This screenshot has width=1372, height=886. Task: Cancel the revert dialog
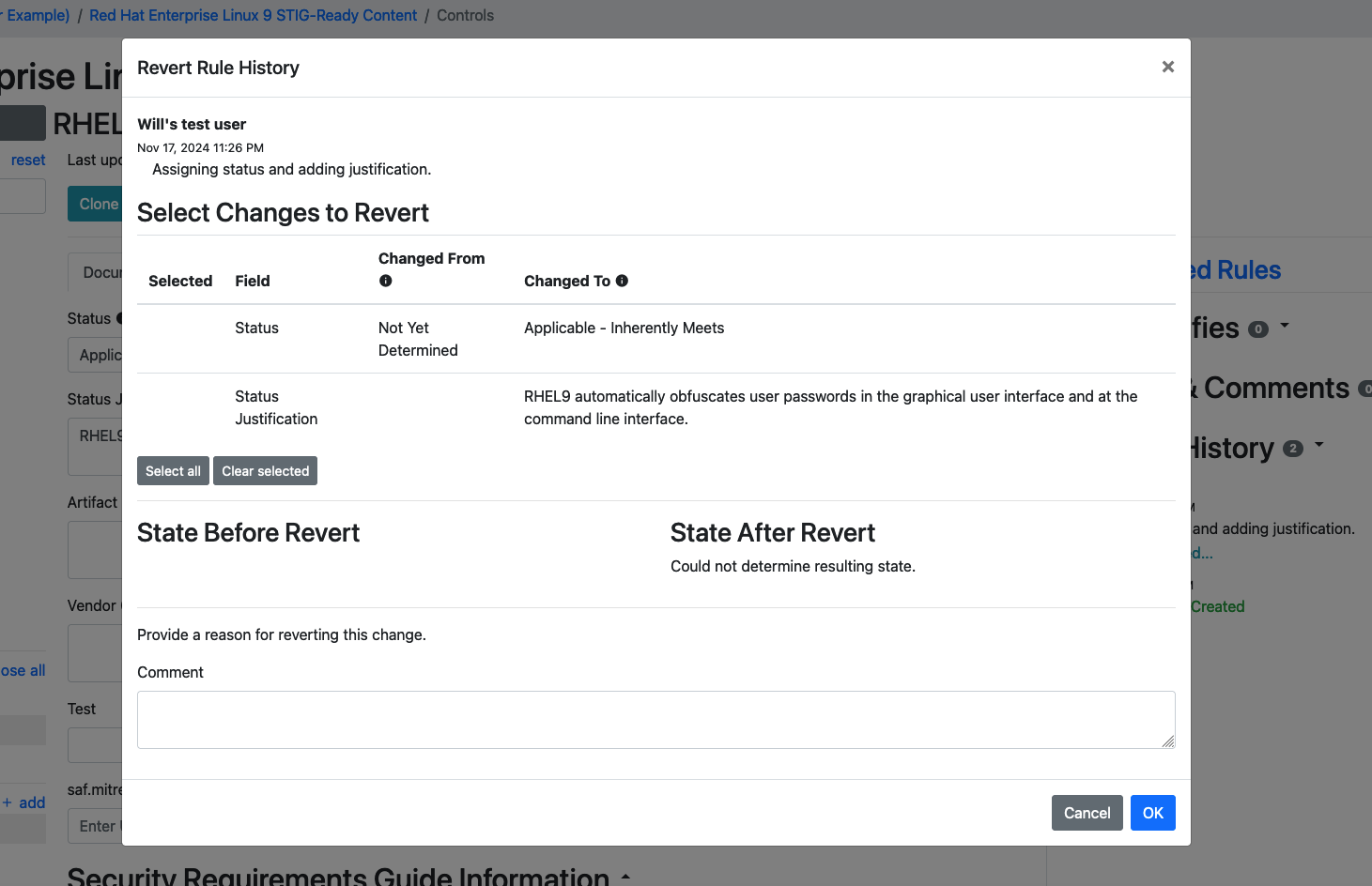[1087, 813]
